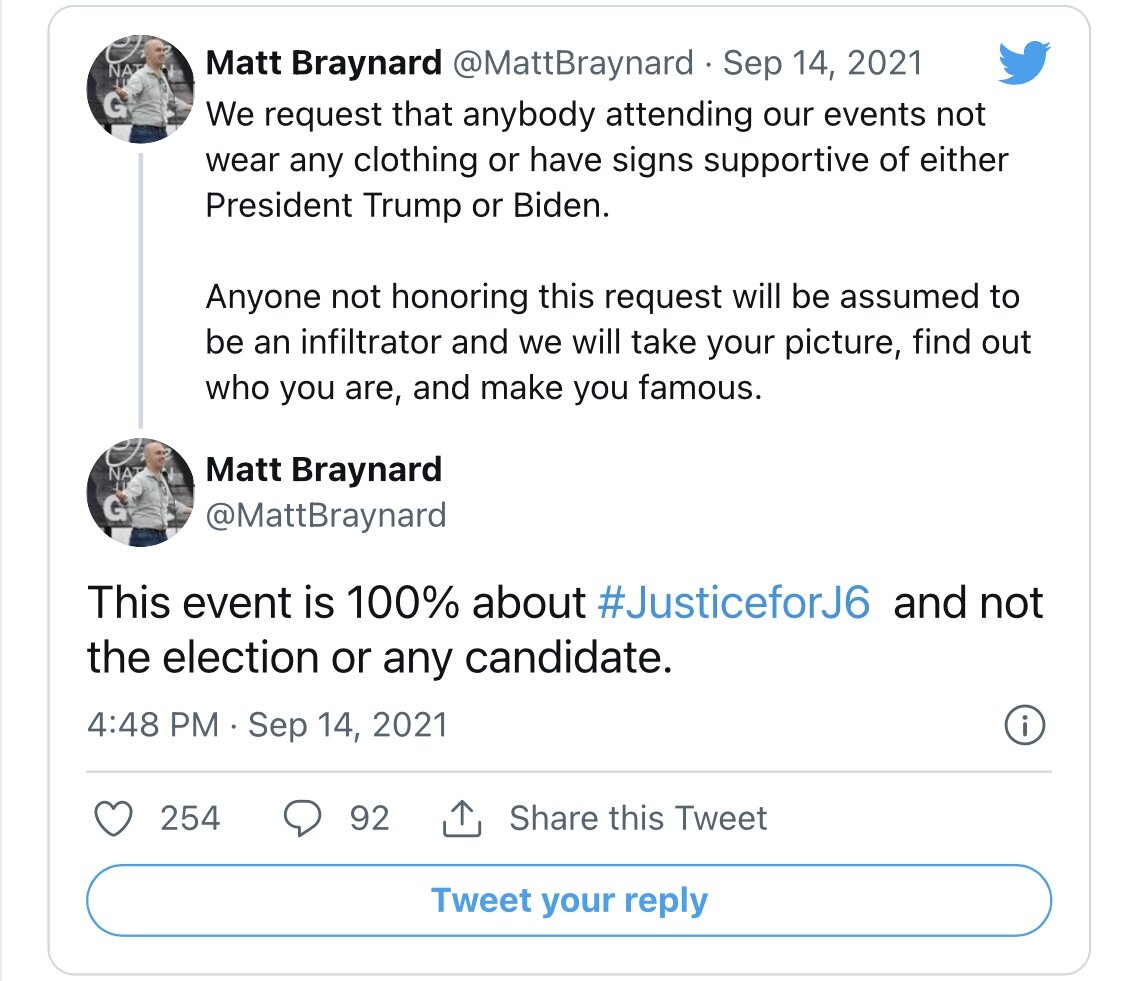
Task: Click the text "This event is 100% about"
Action: pos(336,603)
